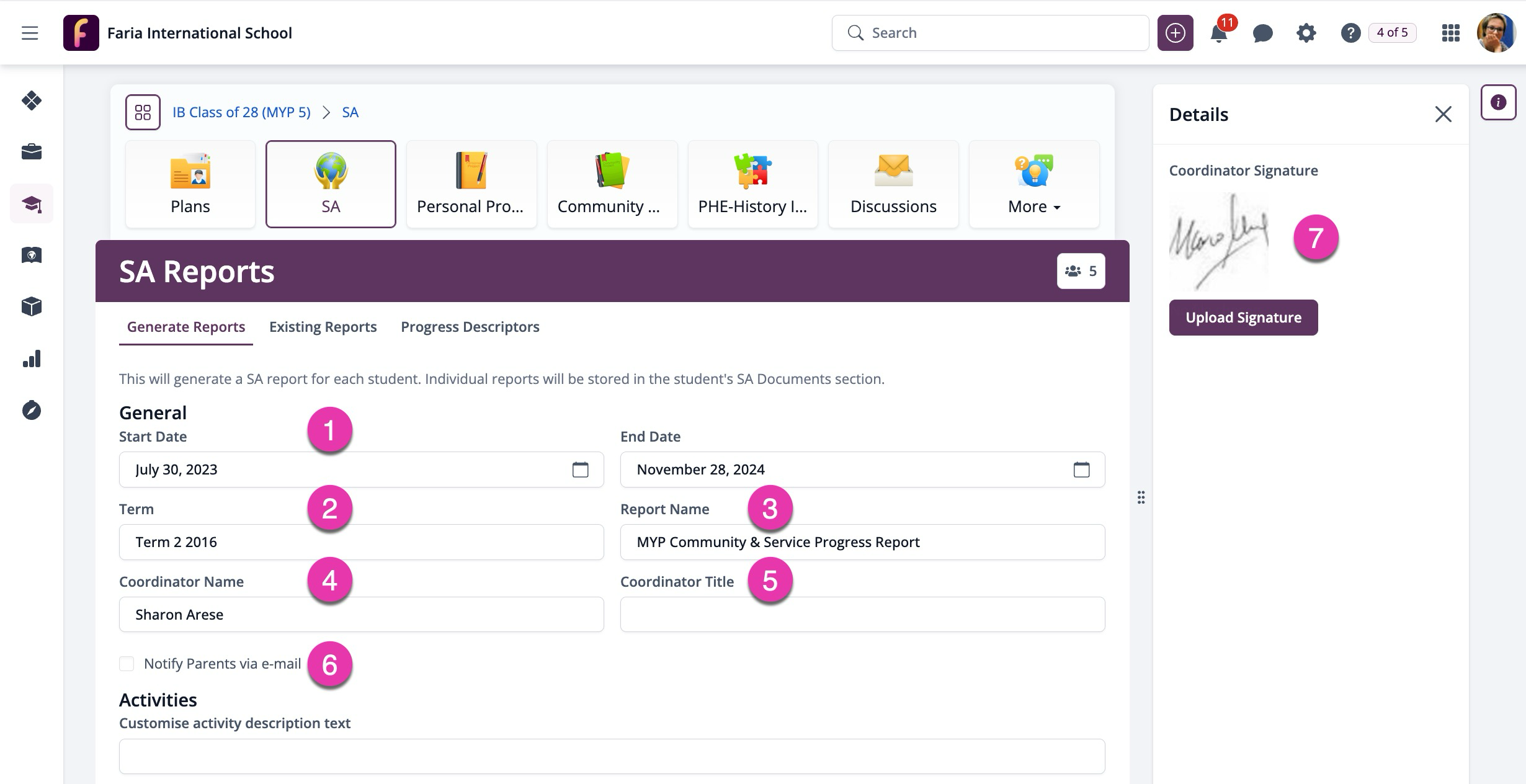Switch to the Existing Reports tab
Viewport: 1526px width, 784px height.
[323, 327]
